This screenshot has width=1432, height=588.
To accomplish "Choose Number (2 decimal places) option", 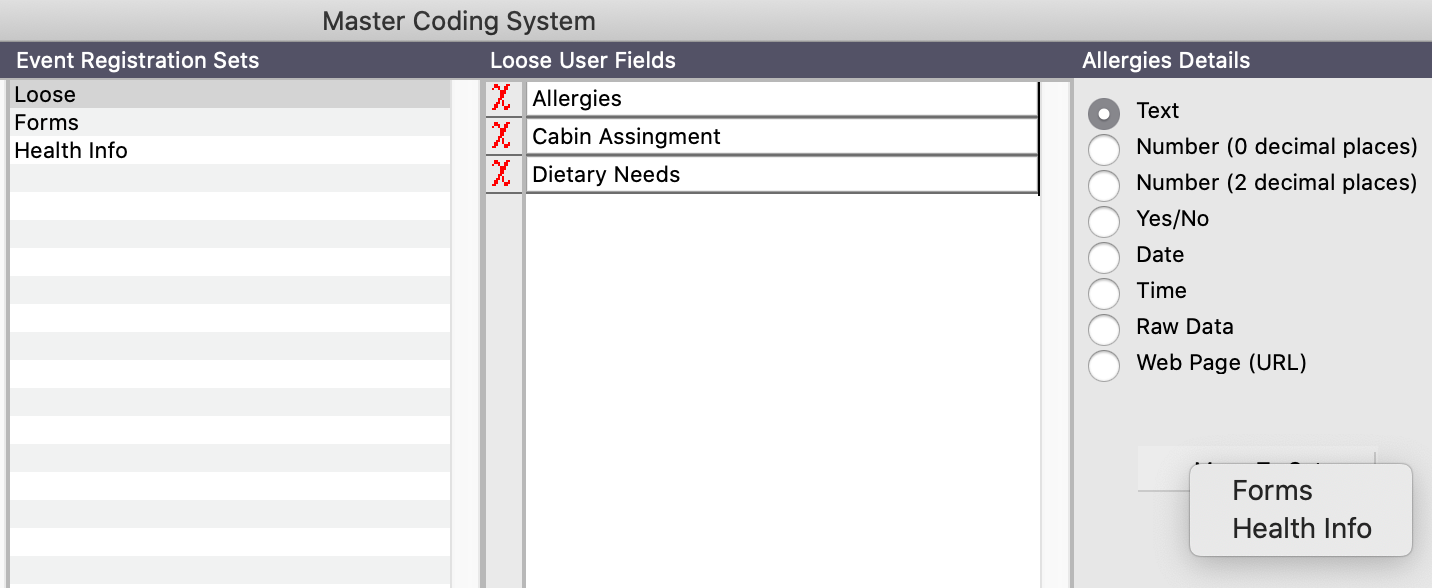I will point(1104,185).
